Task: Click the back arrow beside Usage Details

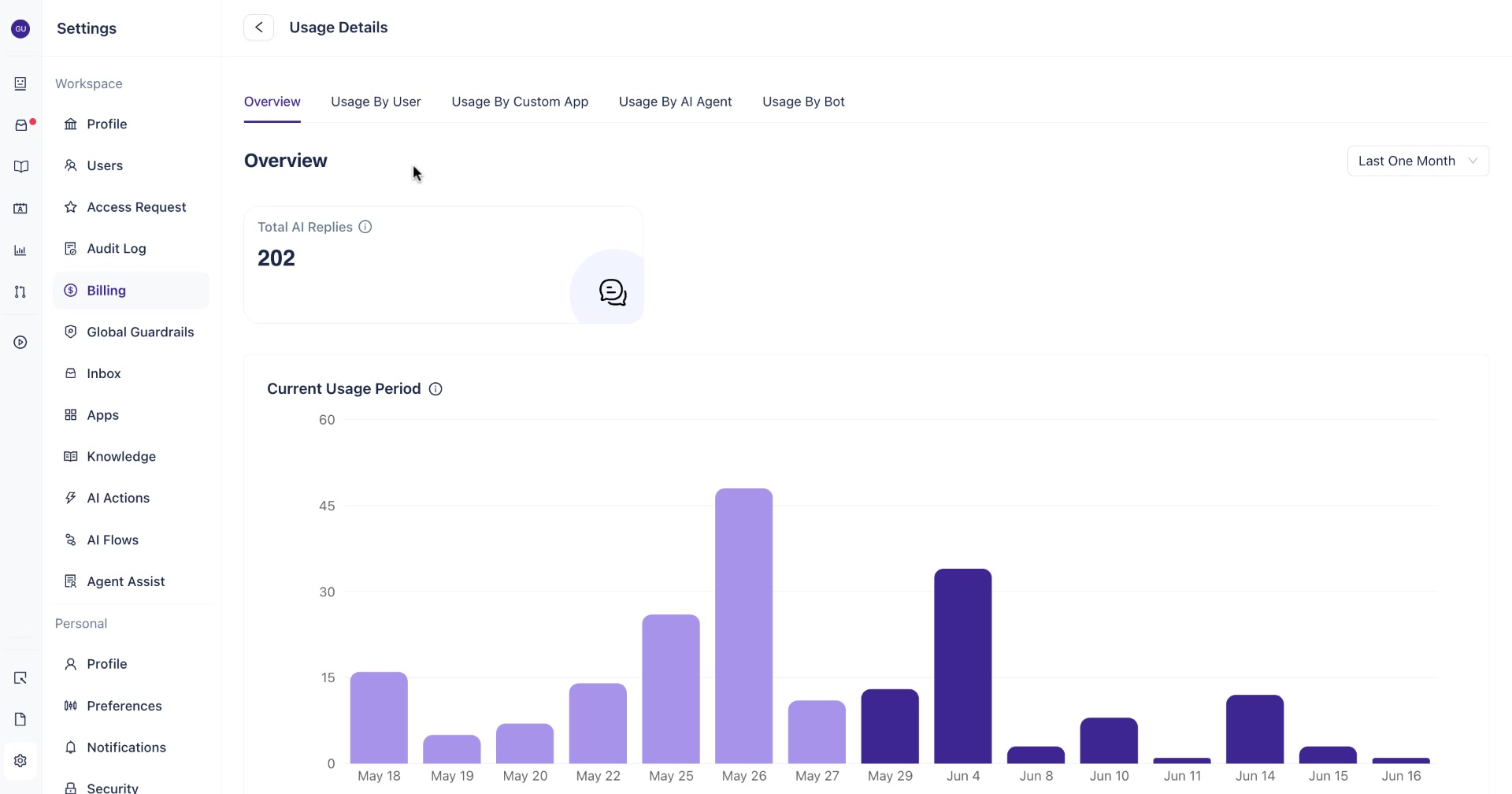Action: (x=258, y=28)
